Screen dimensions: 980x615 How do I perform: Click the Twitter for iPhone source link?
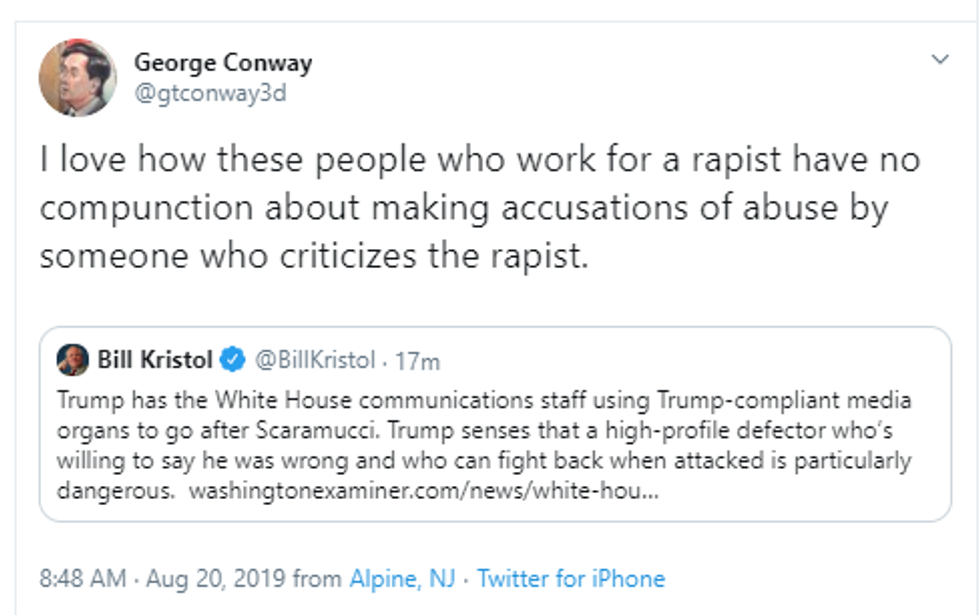pos(570,578)
